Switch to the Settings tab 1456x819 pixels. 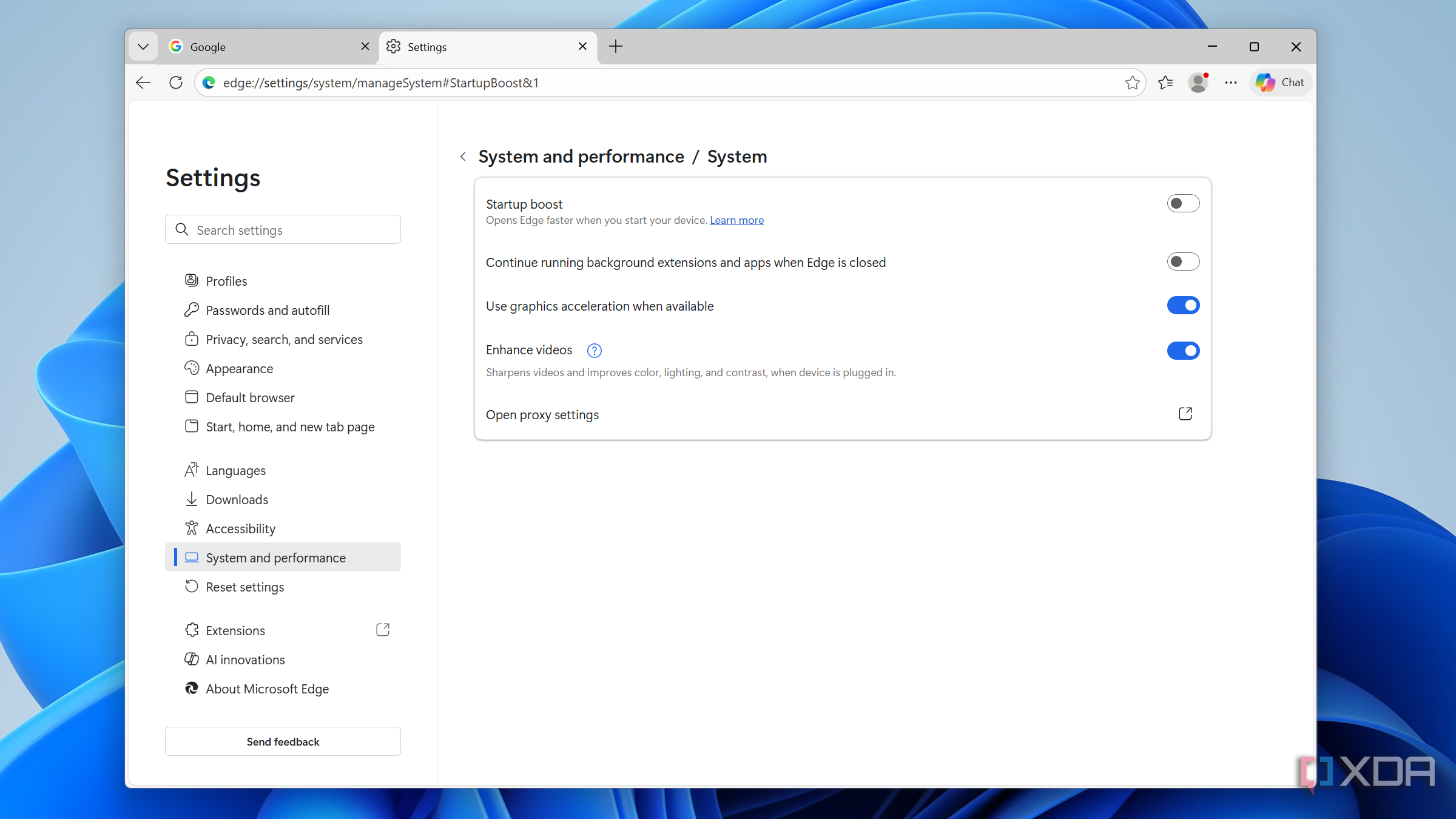click(488, 47)
